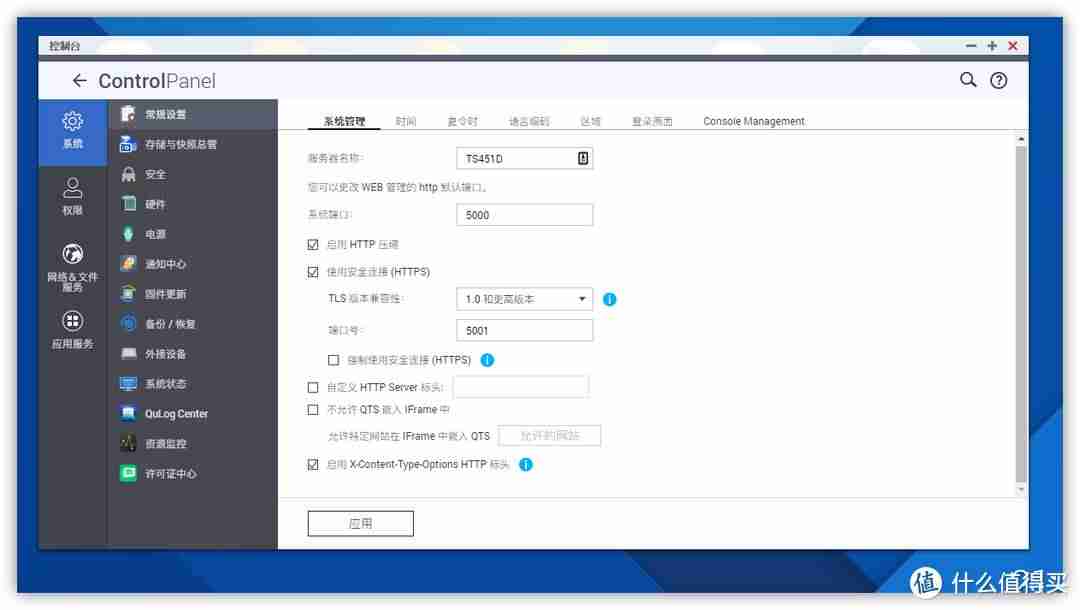
Task: Click the info icon beside the TLS version dropdown
Action: tap(610, 299)
